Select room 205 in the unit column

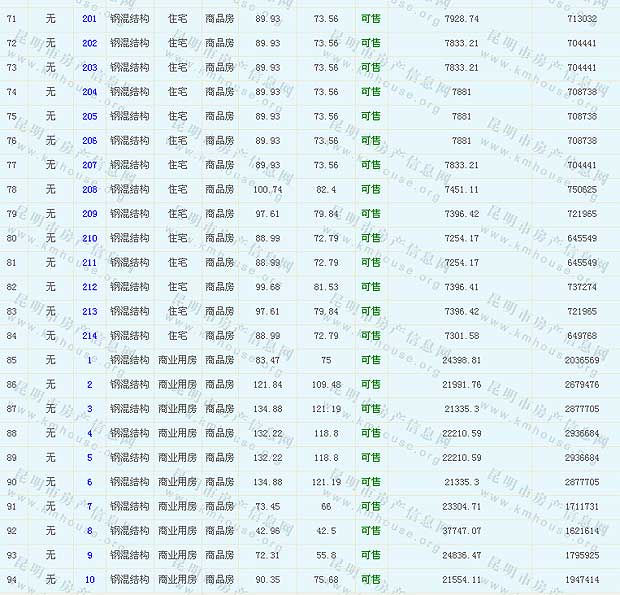[x=89, y=116]
